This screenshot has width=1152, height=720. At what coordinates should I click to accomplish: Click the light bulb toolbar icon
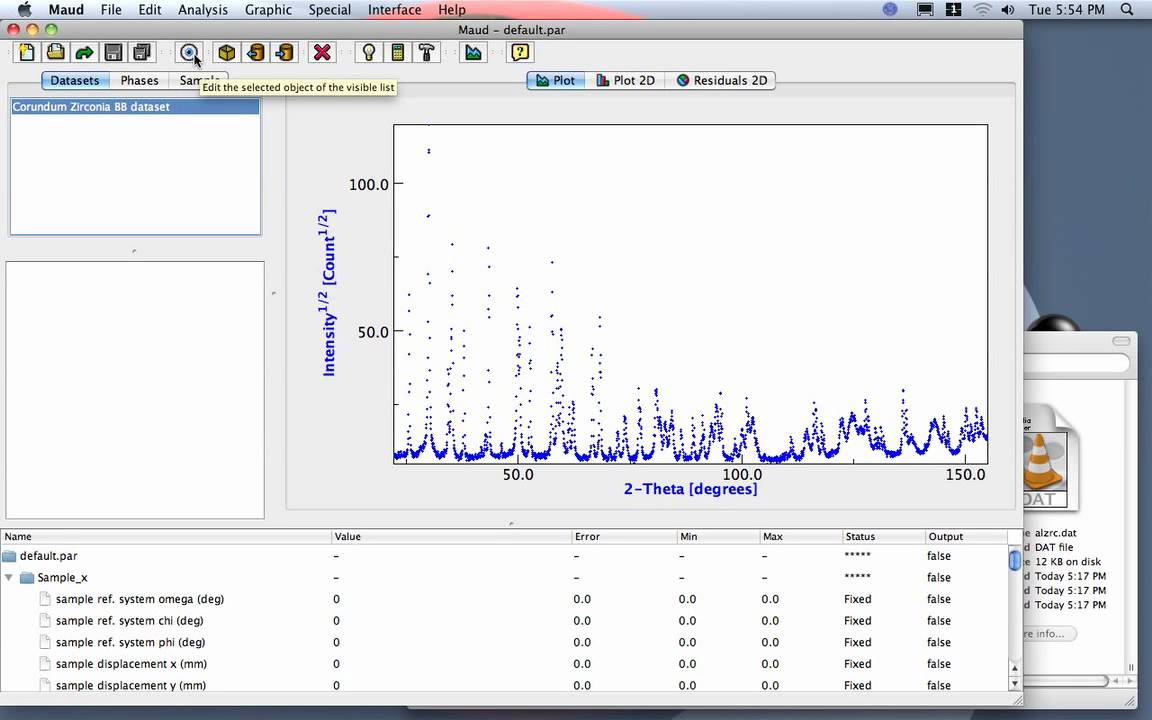tap(369, 52)
